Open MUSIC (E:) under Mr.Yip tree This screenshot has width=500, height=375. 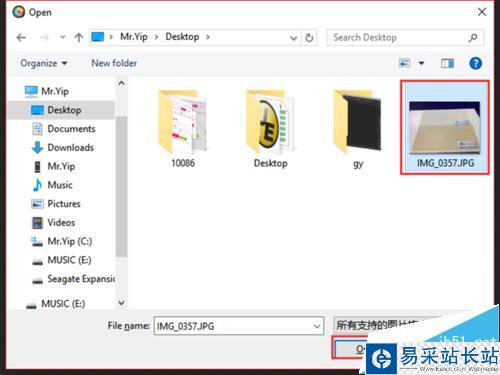point(69,260)
